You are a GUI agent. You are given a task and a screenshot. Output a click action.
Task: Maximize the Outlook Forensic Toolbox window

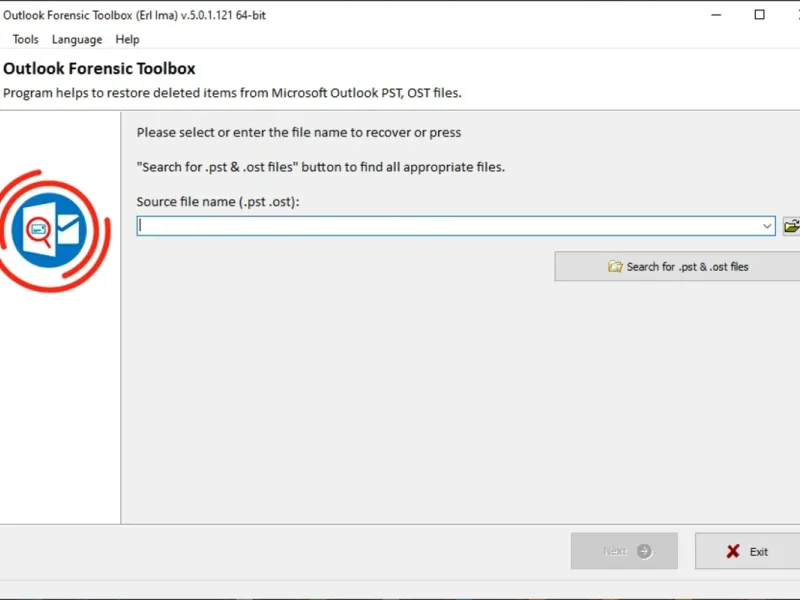759,15
